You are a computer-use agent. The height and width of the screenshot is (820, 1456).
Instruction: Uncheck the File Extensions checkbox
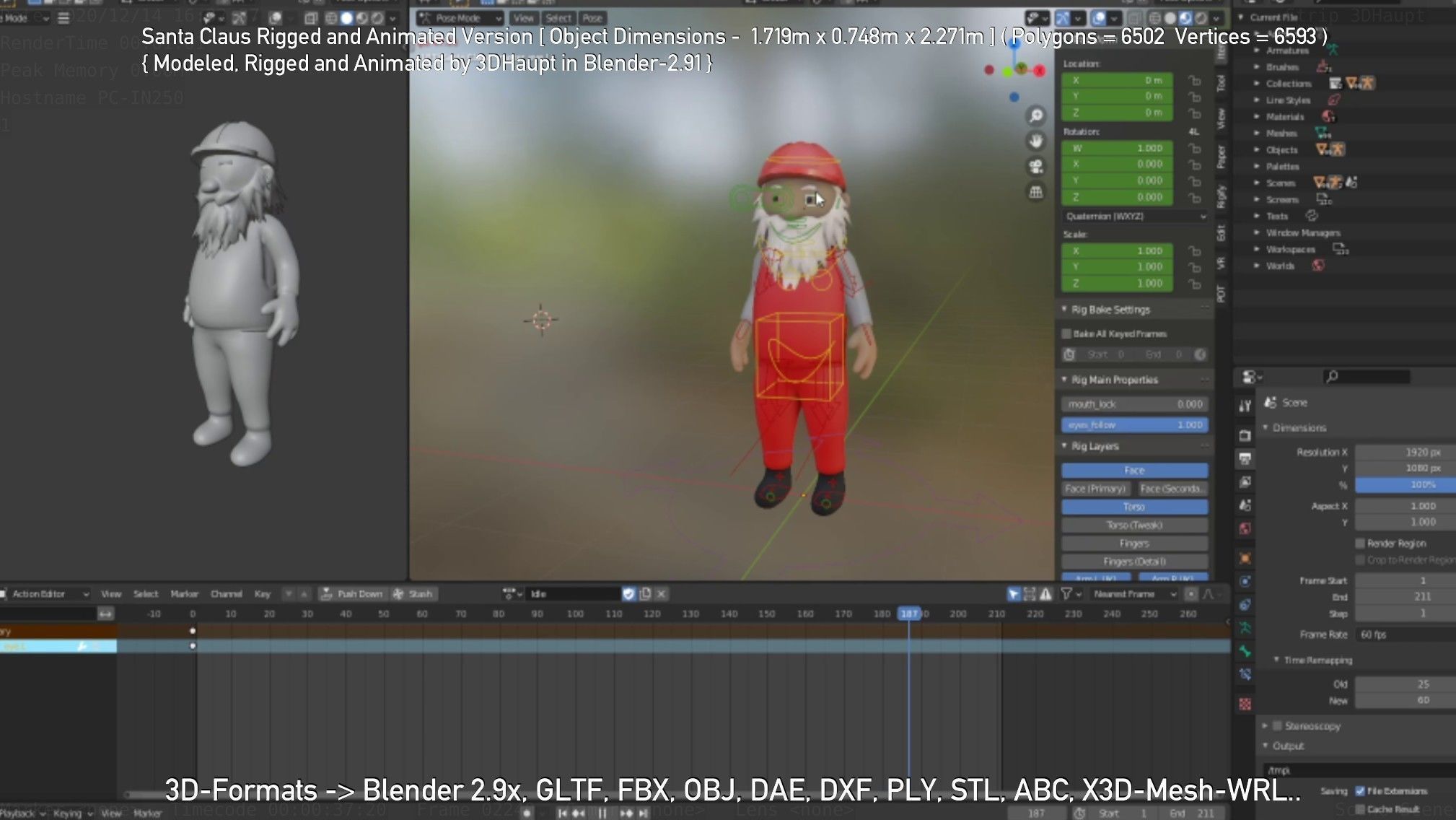(1360, 790)
